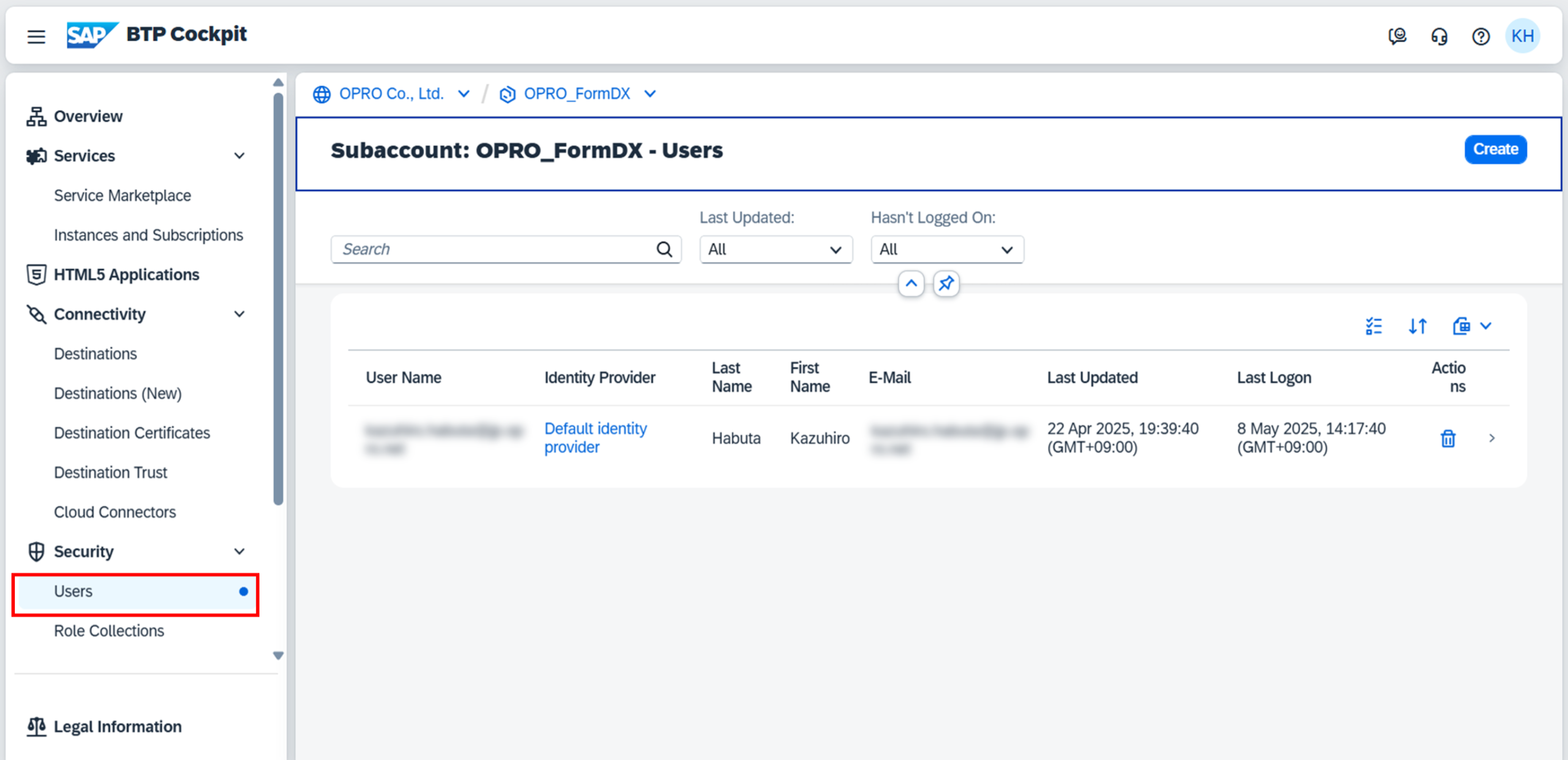Image resolution: width=1568 pixels, height=760 pixels.
Task: Open the help question mark icon
Action: coord(1480,36)
